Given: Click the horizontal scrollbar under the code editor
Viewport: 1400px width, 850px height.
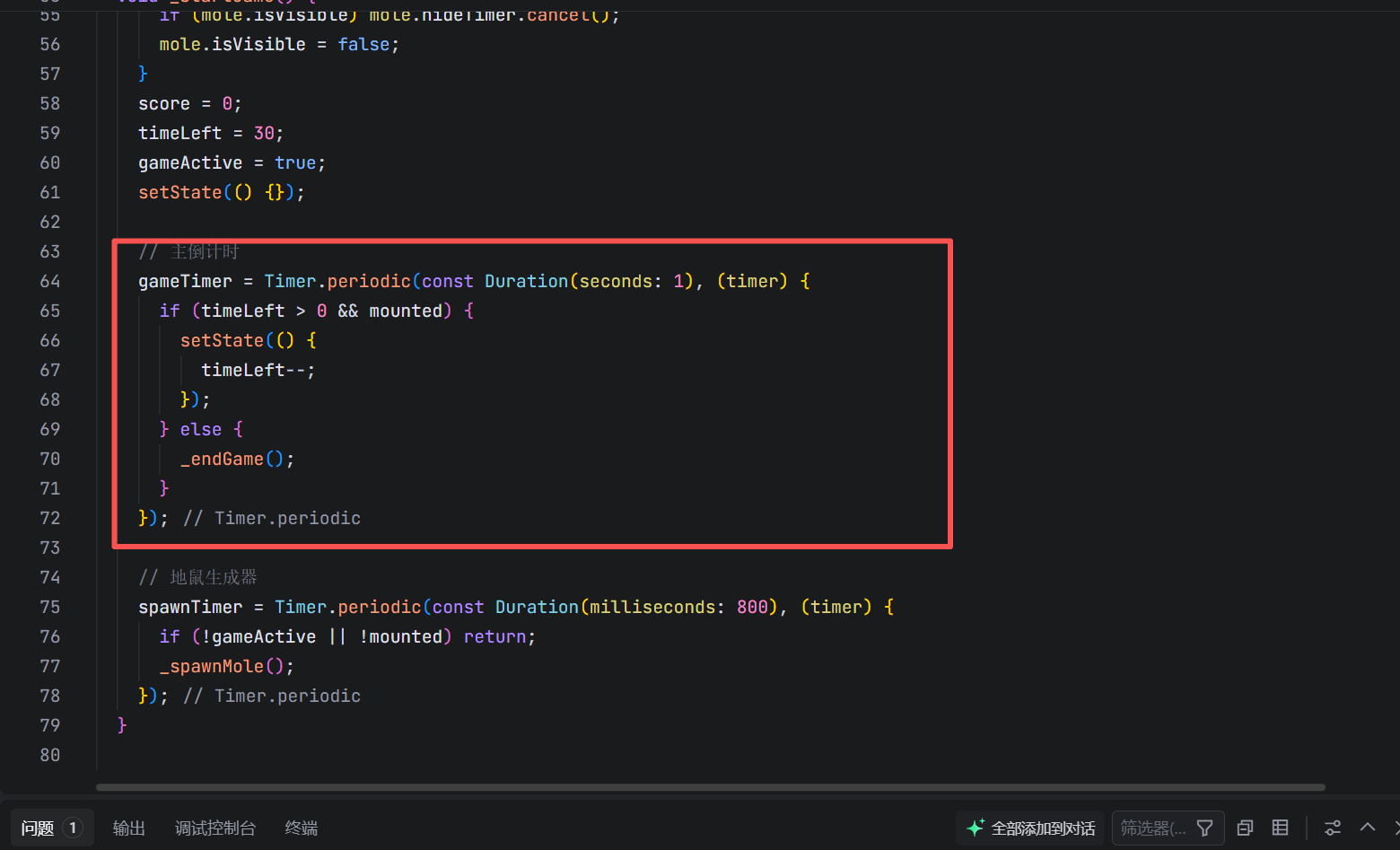Looking at the screenshot, I should [x=710, y=787].
